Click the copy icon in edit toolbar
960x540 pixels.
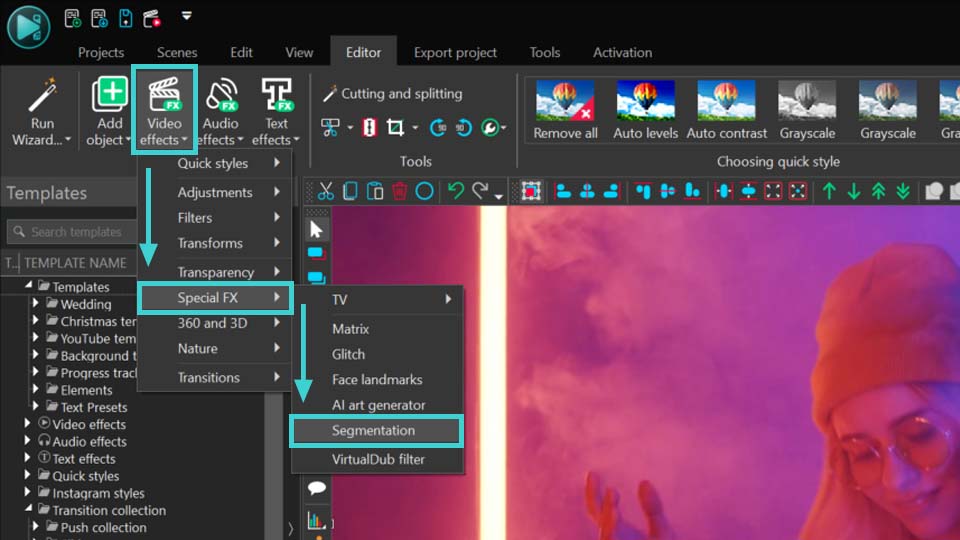pos(350,191)
